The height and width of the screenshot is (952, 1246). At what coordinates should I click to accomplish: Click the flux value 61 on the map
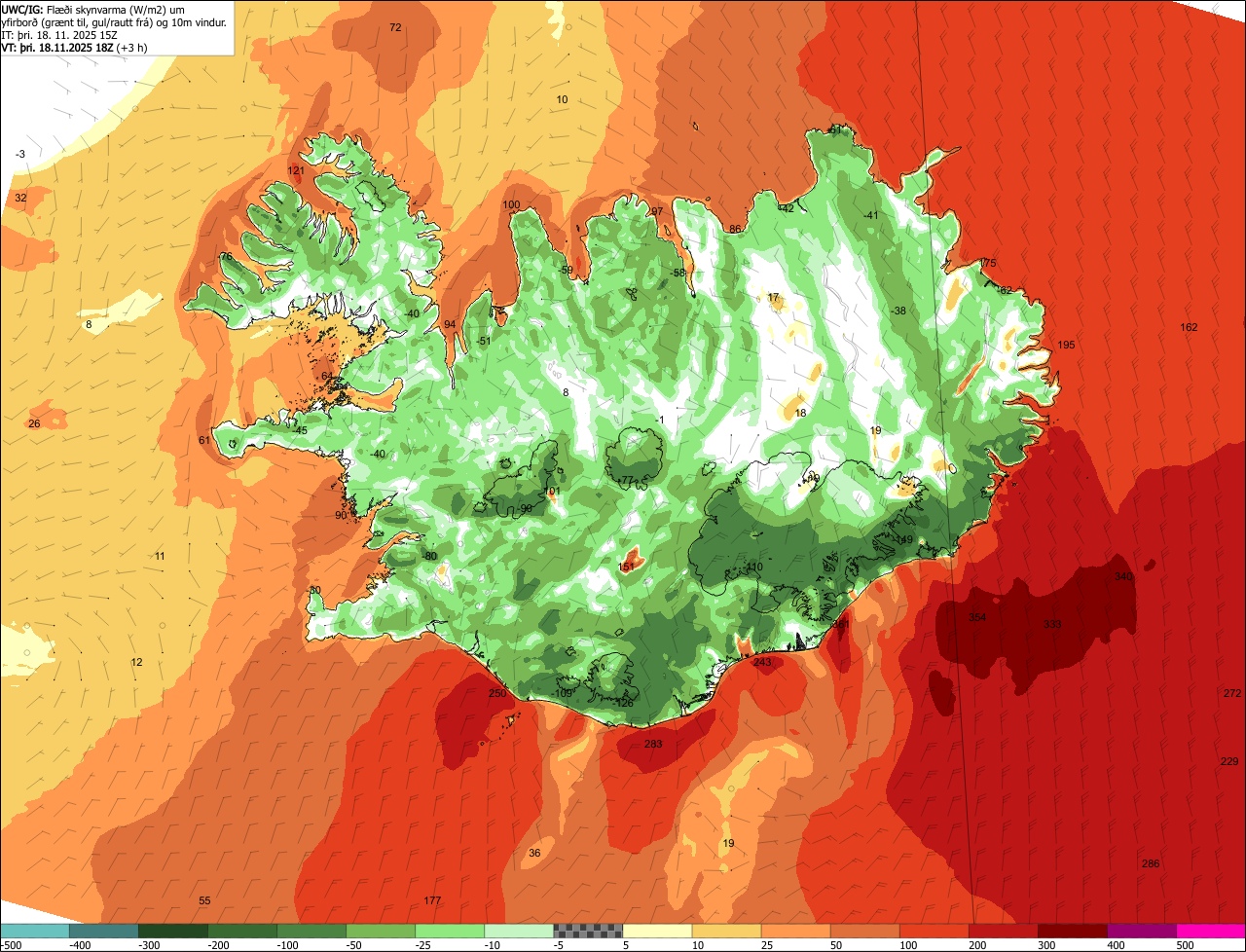click(x=203, y=440)
